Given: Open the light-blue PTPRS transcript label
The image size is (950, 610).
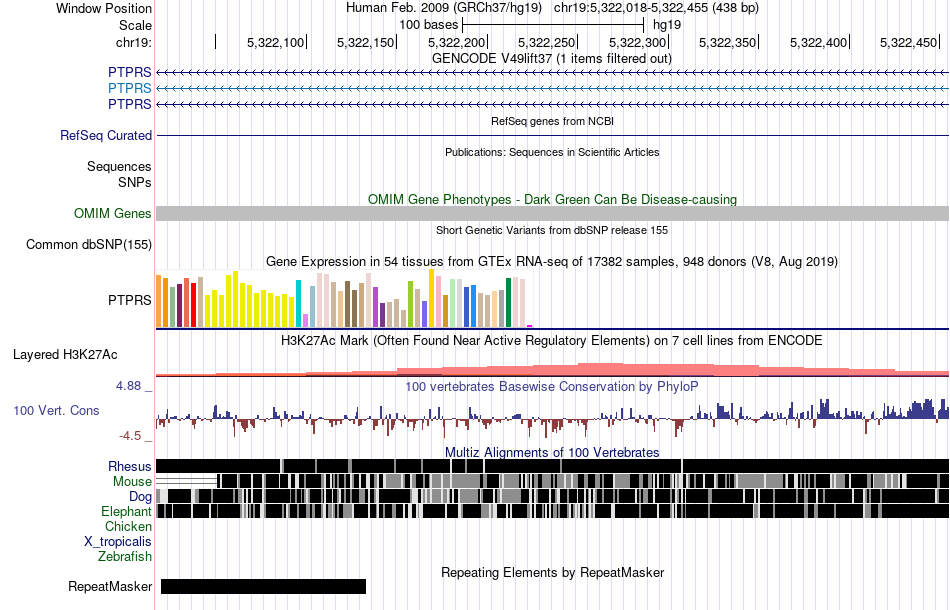Looking at the screenshot, I should pos(130,88).
